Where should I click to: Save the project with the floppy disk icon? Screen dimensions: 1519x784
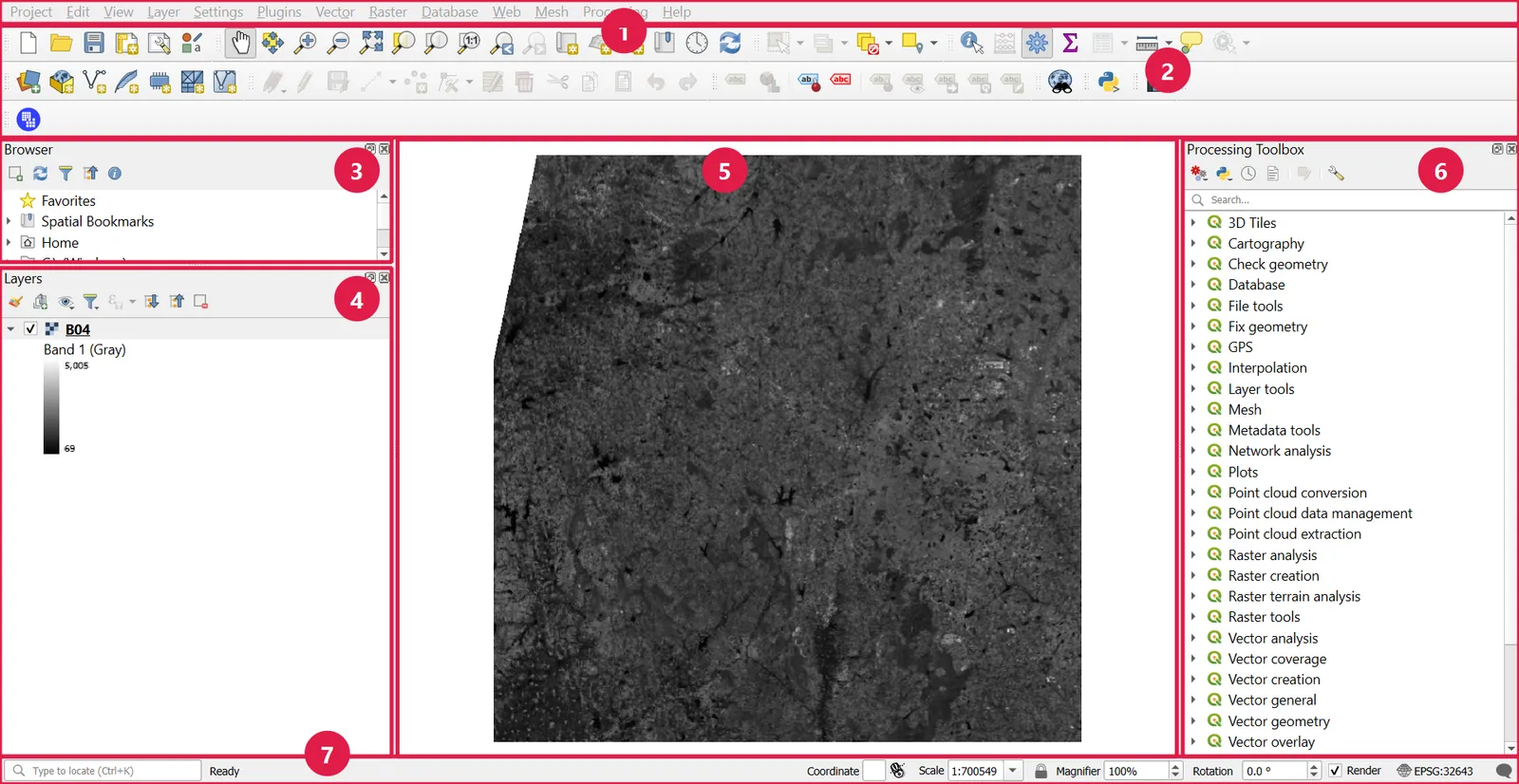(94, 43)
